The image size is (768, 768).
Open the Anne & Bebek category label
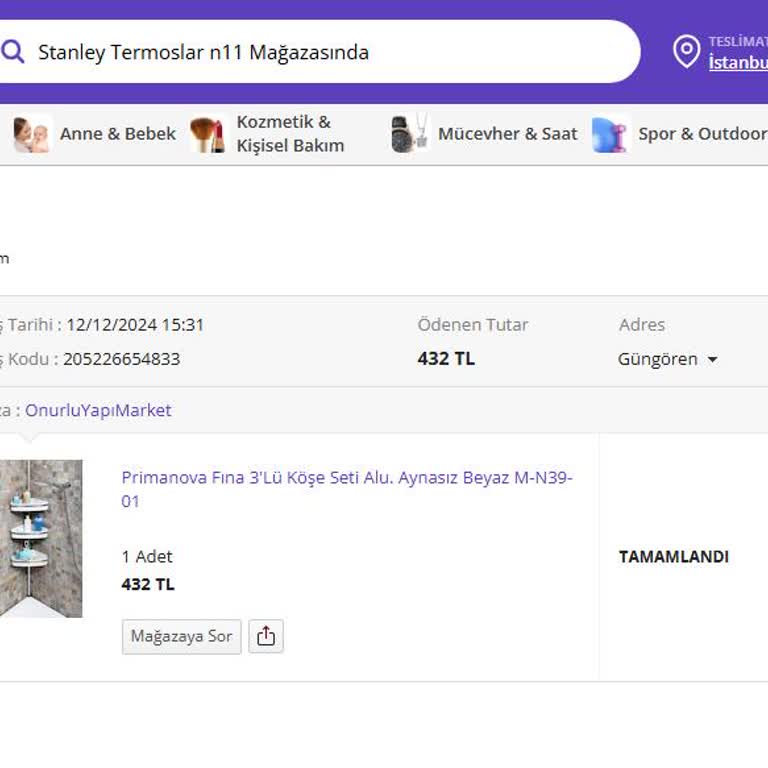pos(117,134)
